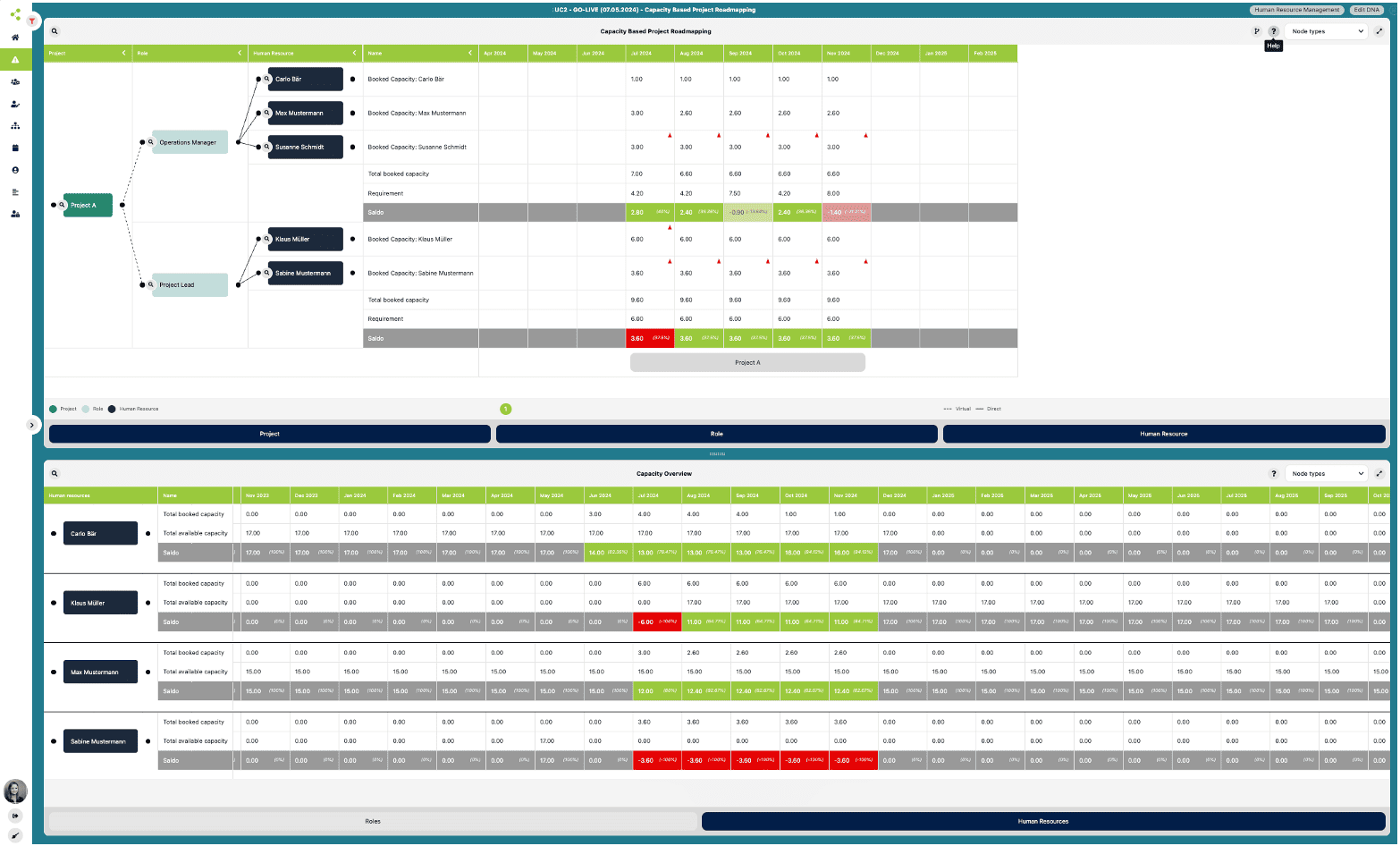Click the branch icon beside Help
This screenshot has height=846, width=1400.
click(1257, 31)
